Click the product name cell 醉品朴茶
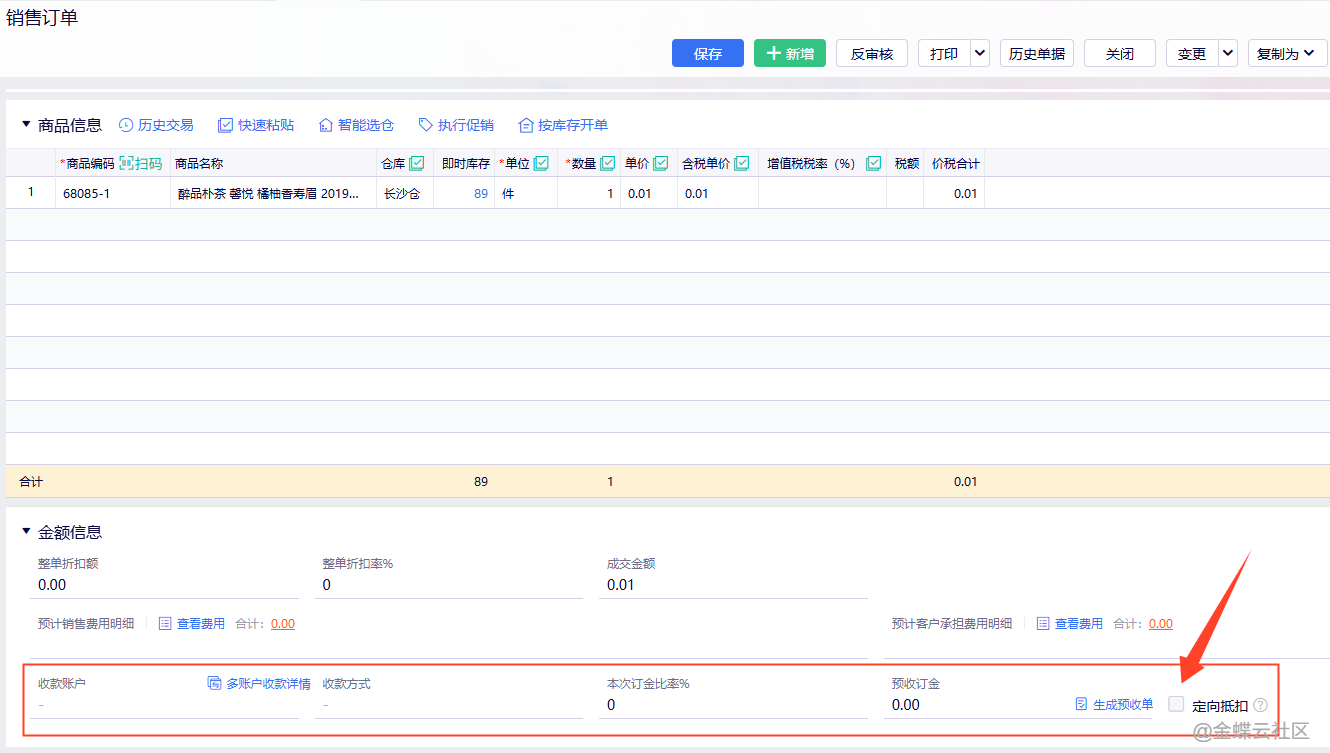The width and height of the screenshot is (1330, 753). click(x=273, y=193)
